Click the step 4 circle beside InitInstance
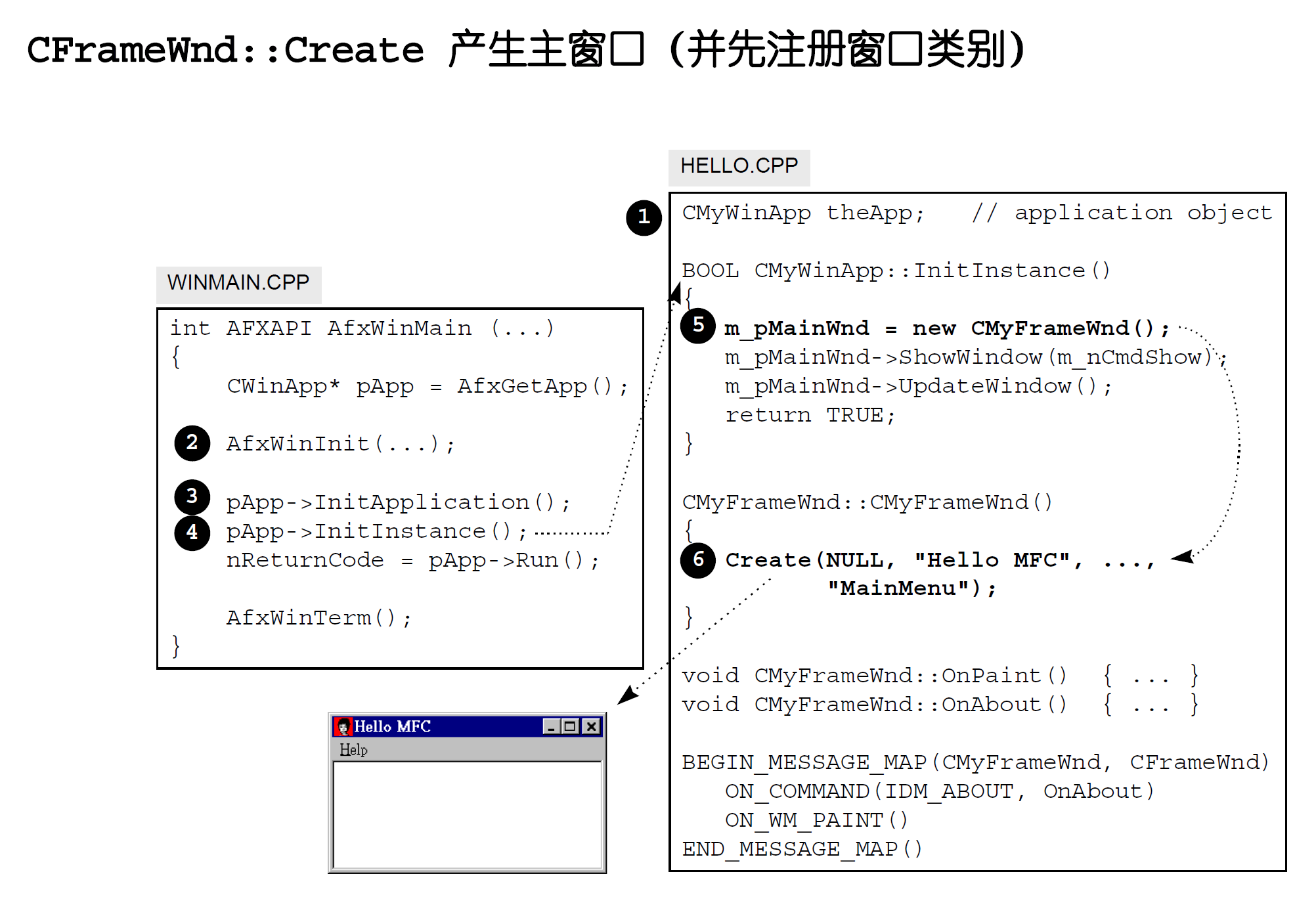 point(192,532)
